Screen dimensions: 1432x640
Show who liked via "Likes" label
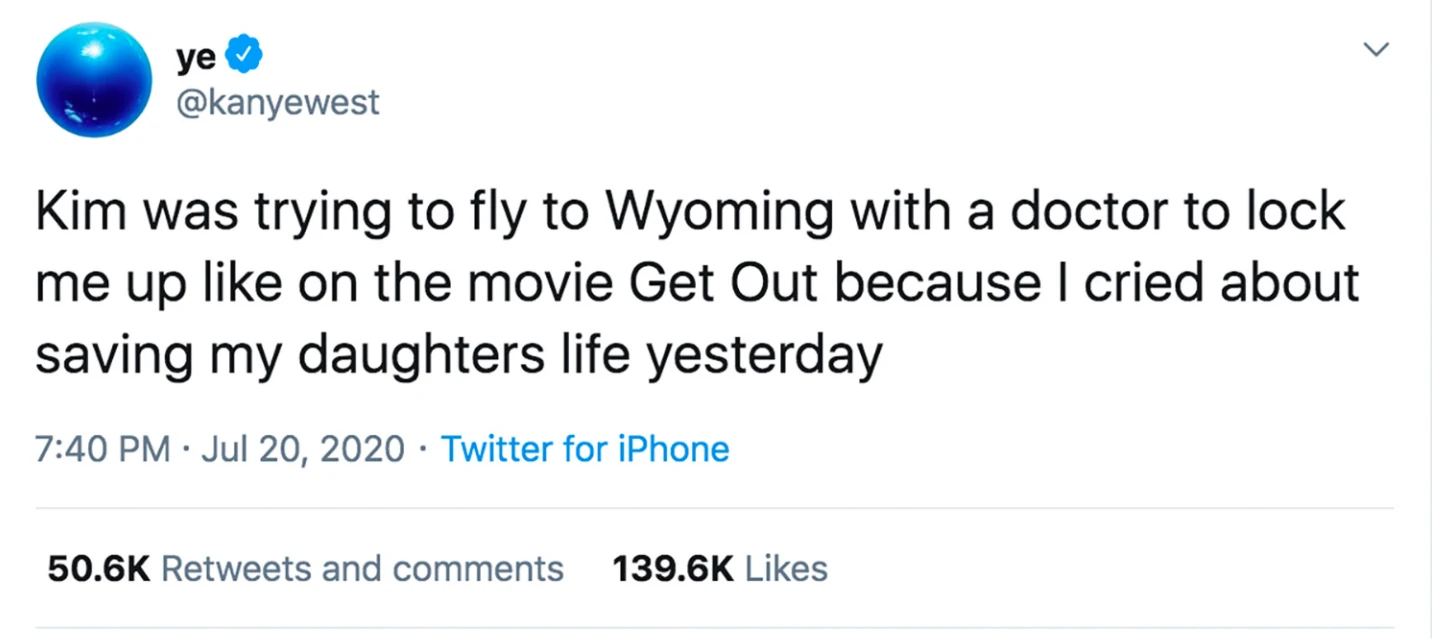point(787,569)
